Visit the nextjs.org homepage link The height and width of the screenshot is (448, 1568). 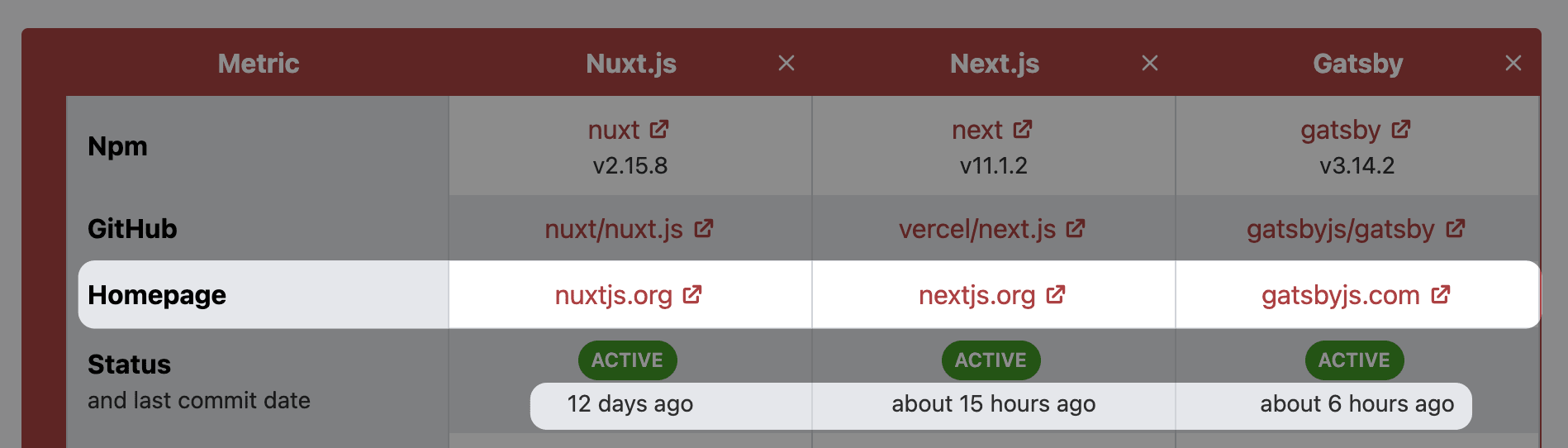click(977, 295)
